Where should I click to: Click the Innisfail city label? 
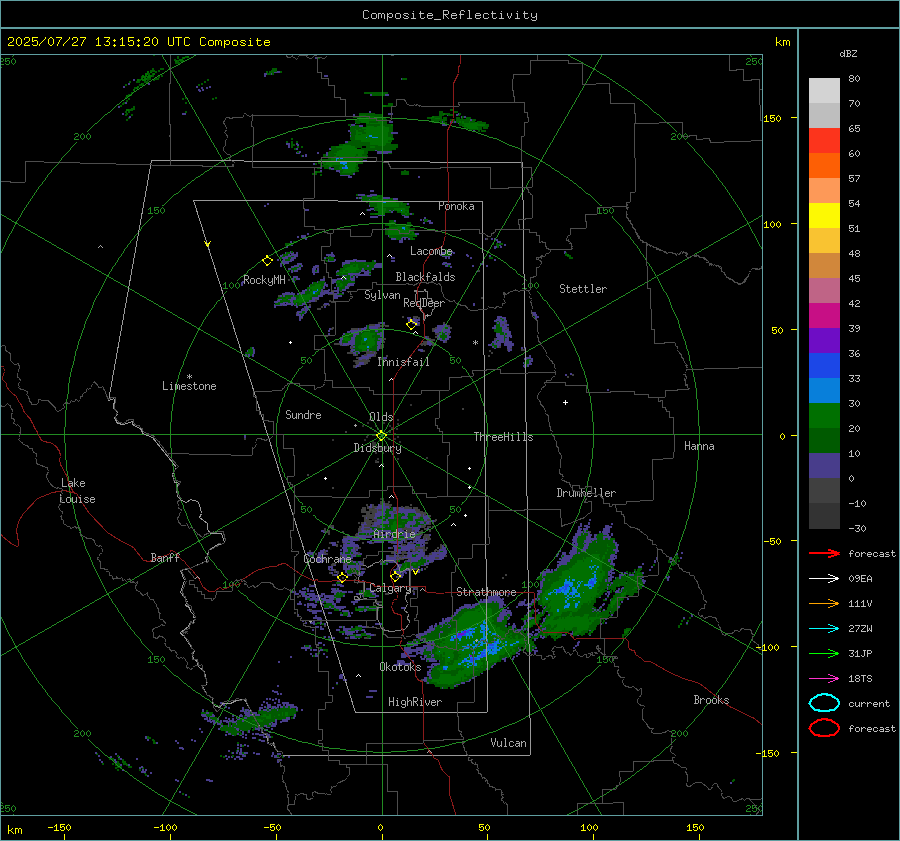[x=403, y=362]
